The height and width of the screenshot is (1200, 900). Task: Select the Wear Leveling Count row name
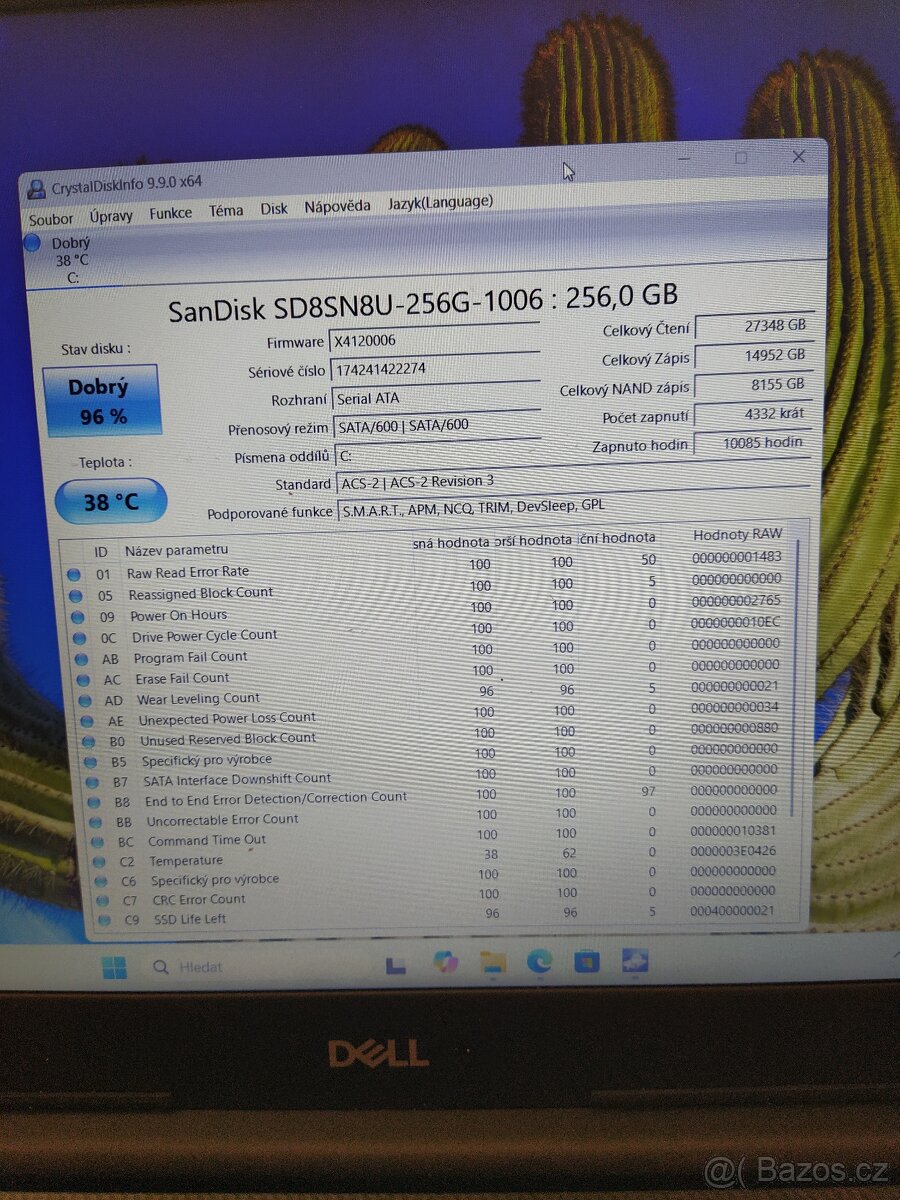[x=198, y=699]
